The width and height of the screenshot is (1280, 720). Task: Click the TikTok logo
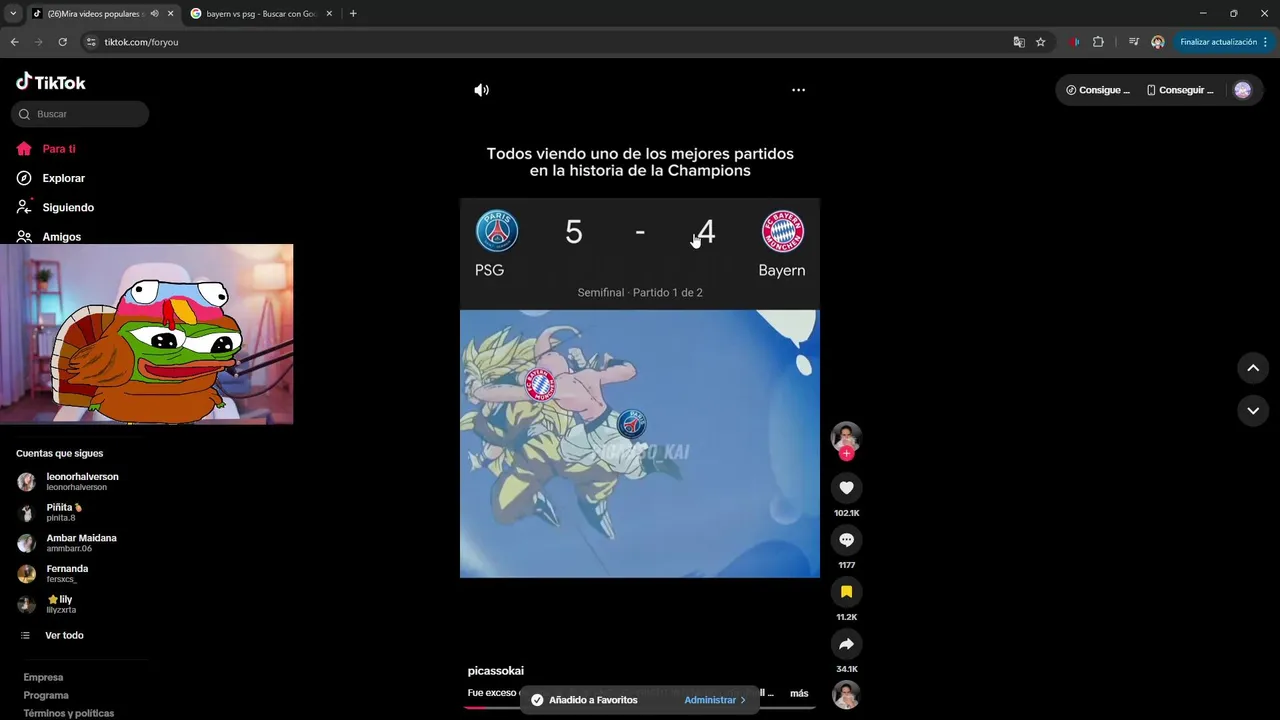coord(51,82)
